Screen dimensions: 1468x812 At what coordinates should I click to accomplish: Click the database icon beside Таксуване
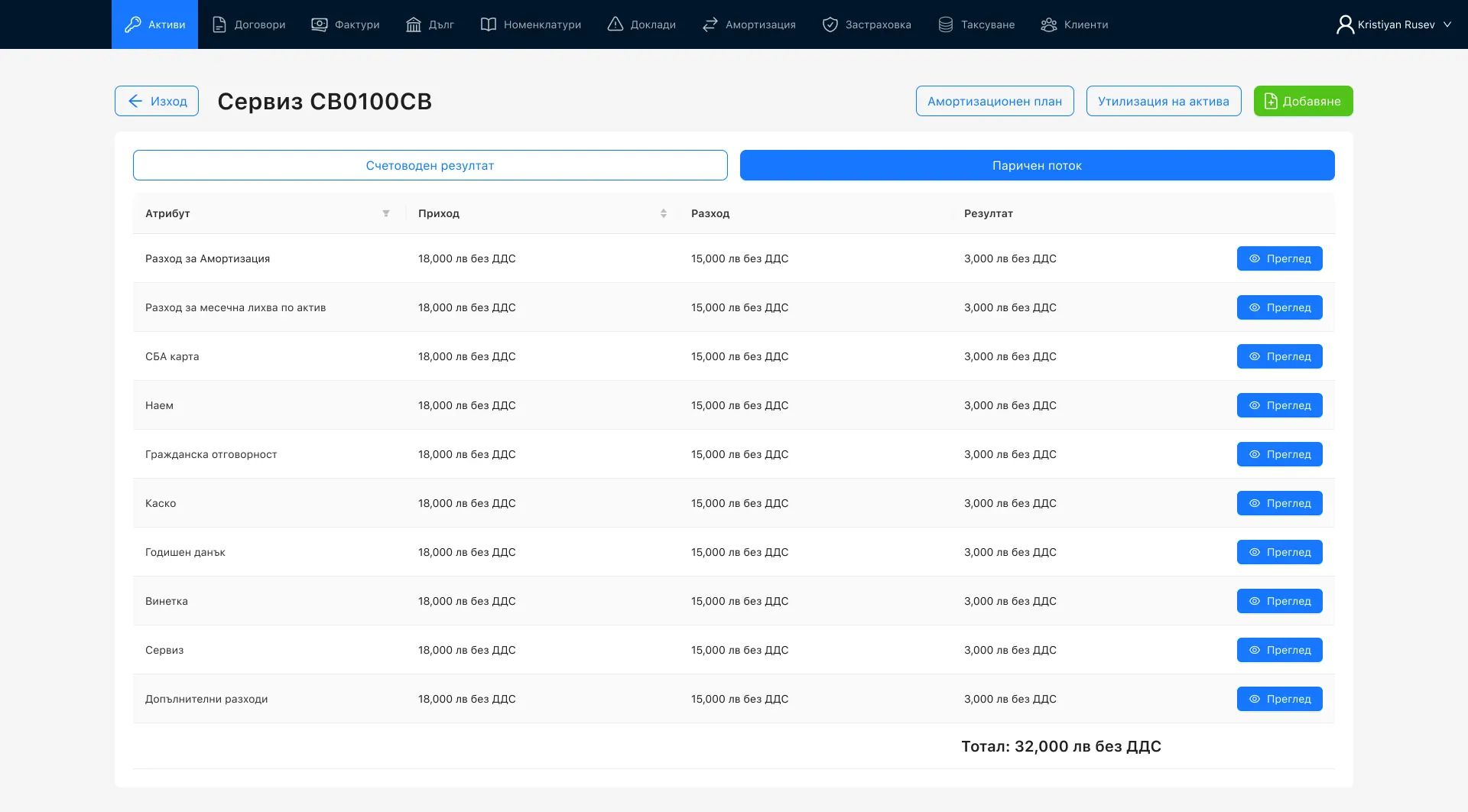tap(946, 24)
